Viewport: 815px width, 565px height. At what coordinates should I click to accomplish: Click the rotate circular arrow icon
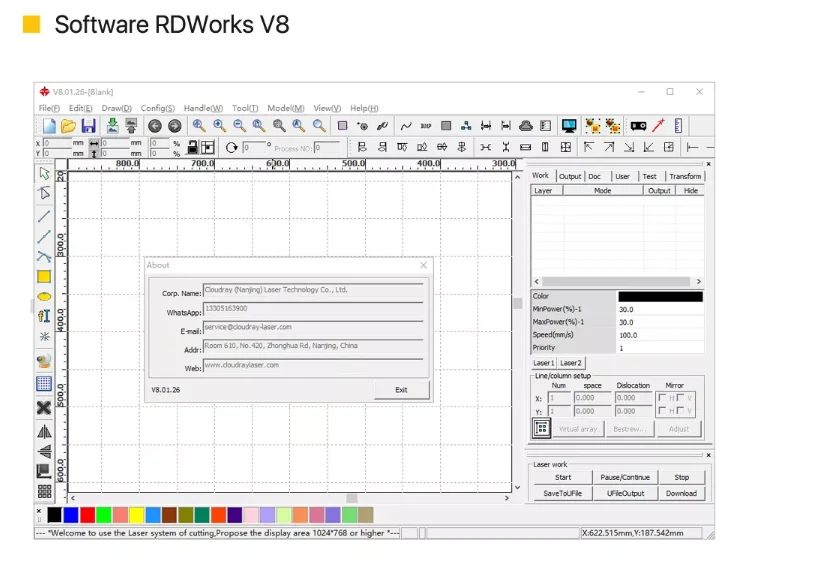[x=231, y=148]
